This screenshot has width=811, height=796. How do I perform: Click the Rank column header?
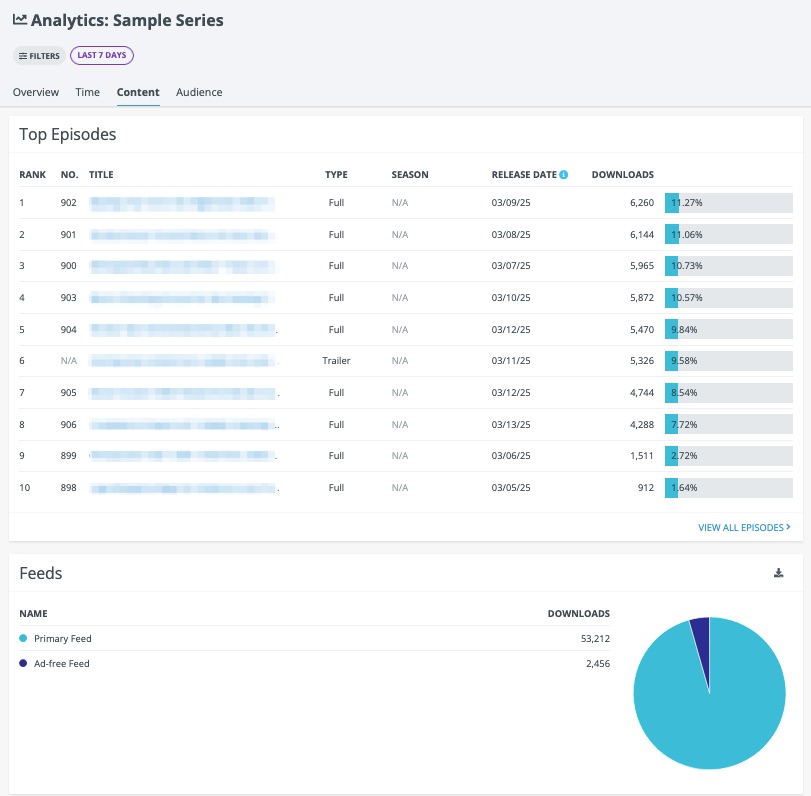point(33,175)
